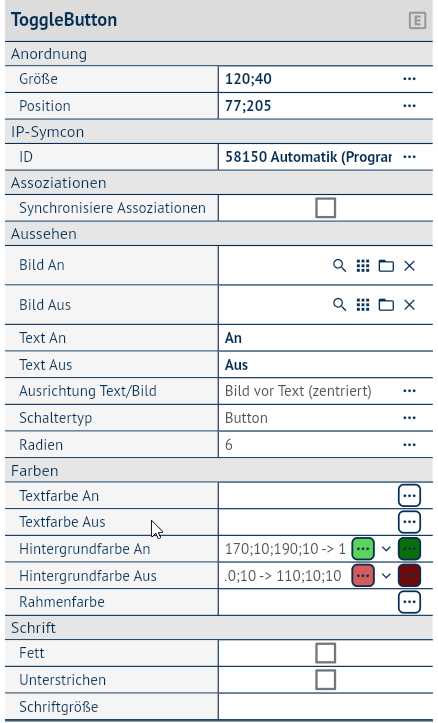Open the Größe editor ellipsis button

[x=409, y=79]
